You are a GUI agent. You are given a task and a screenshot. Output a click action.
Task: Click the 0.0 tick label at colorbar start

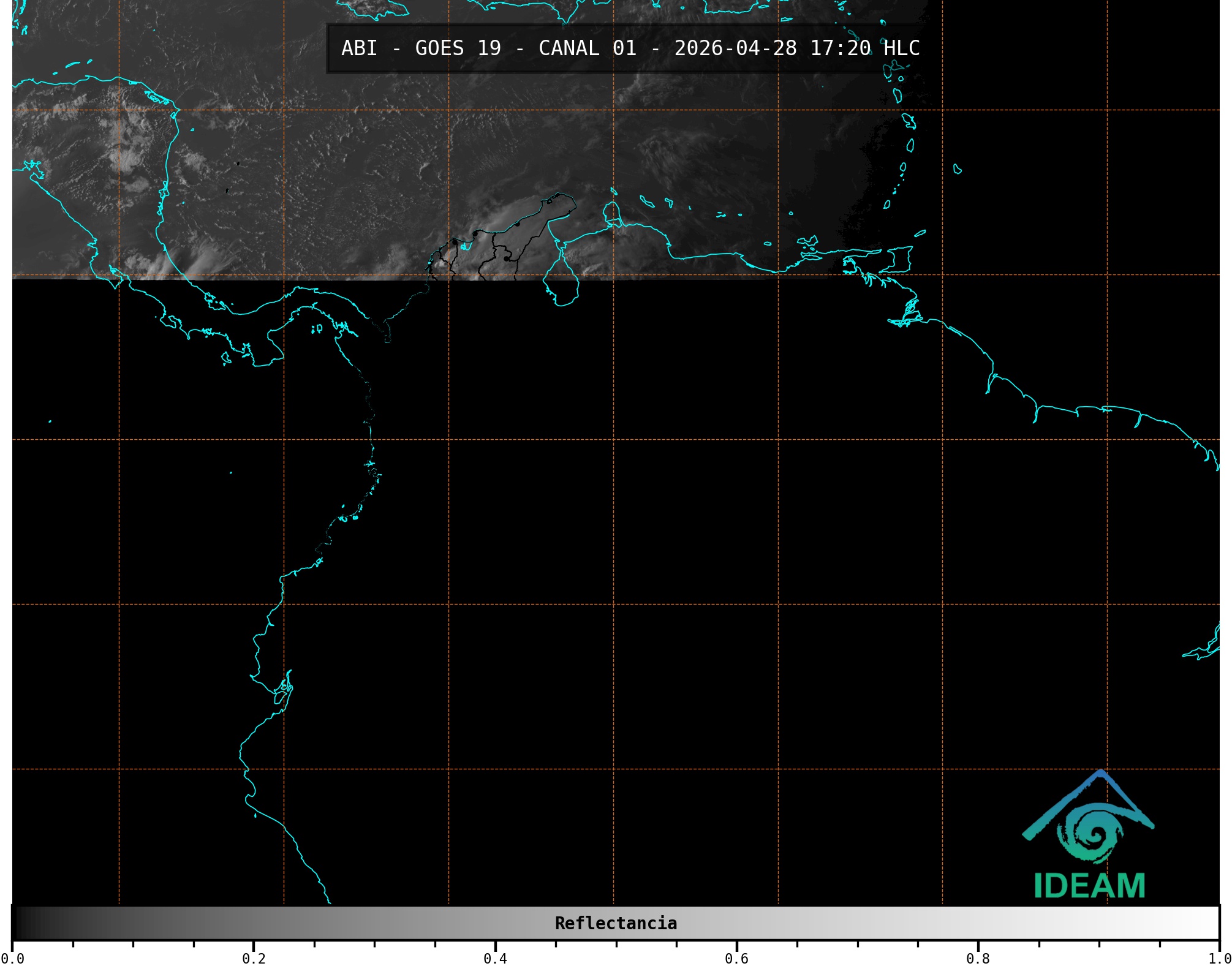click(x=12, y=959)
